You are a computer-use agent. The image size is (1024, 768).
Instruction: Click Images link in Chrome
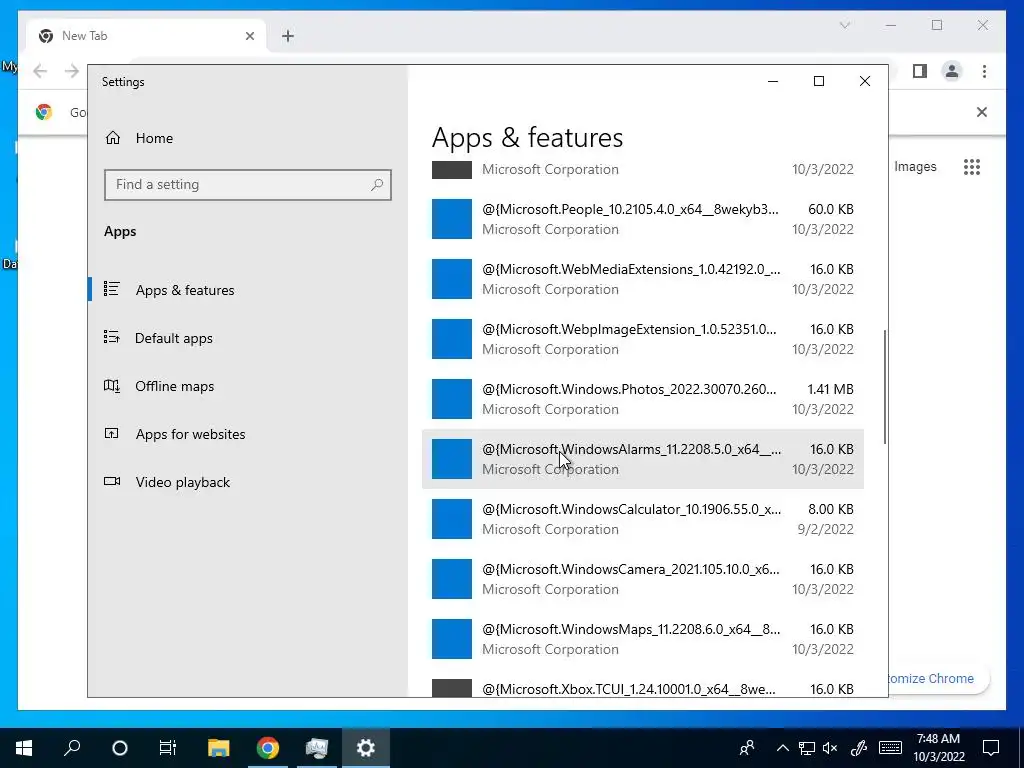tap(915, 167)
